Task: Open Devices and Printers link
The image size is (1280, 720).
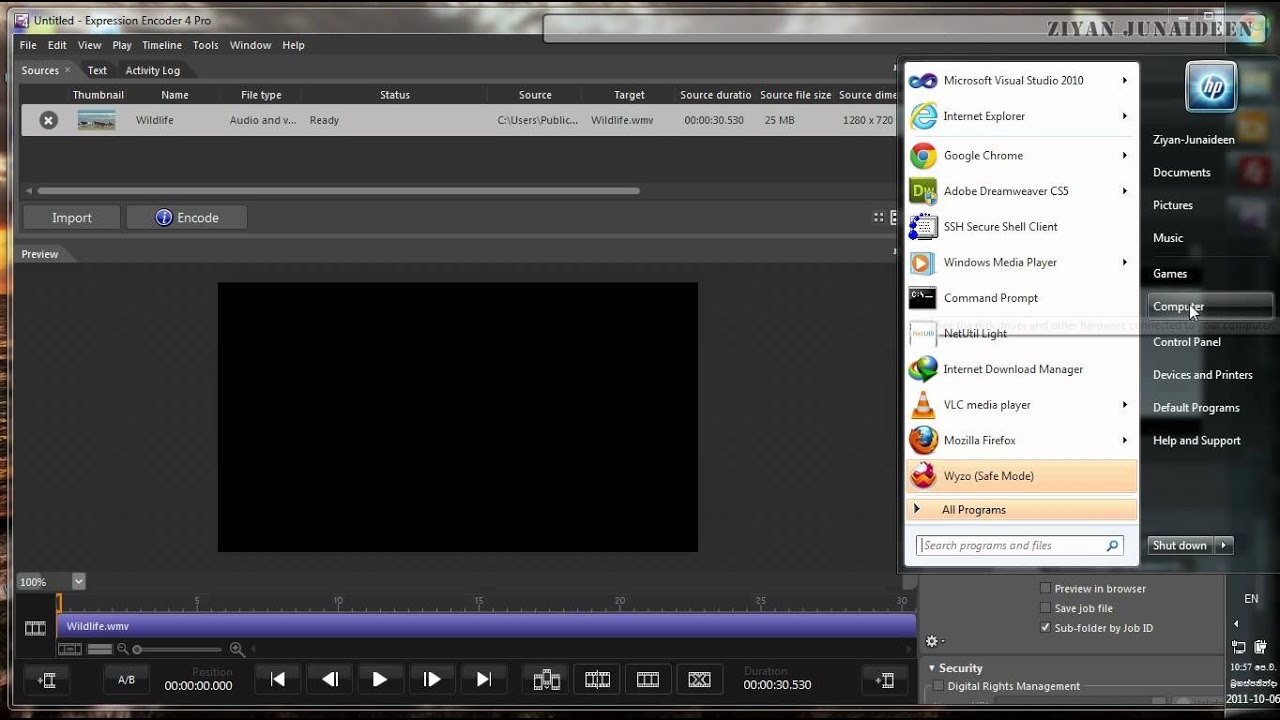Action: (1203, 375)
